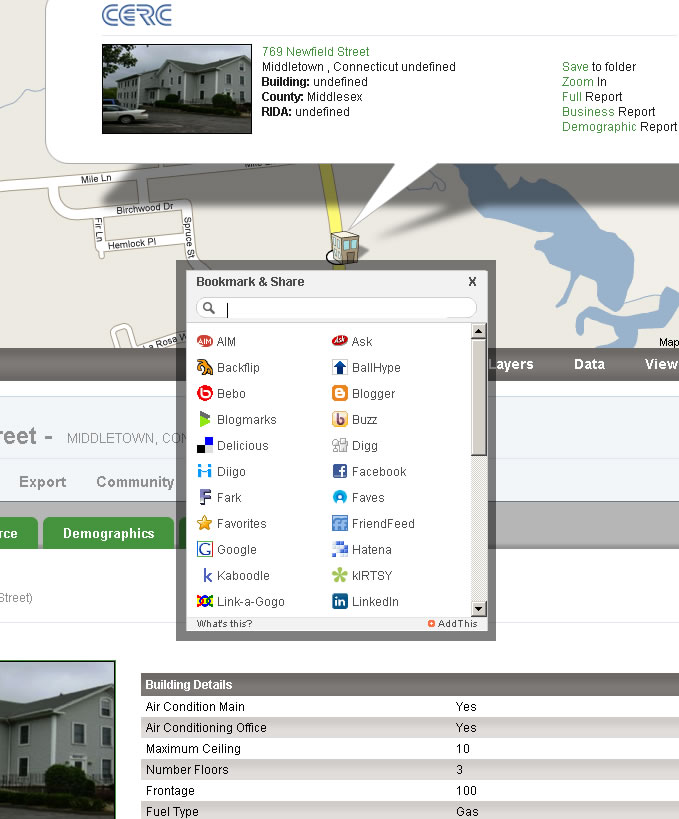The image size is (679, 819).
Task: Share on the LinkedIn icon
Action: (x=340, y=601)
